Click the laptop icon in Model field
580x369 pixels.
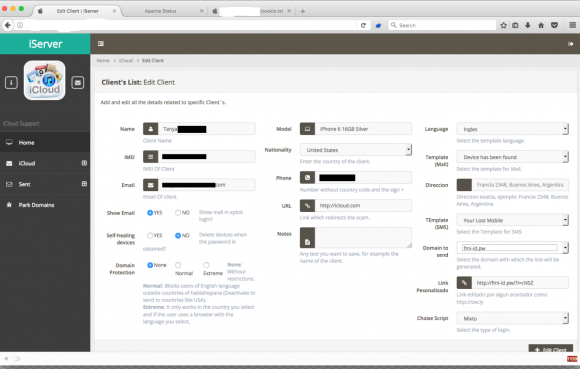click(307, 129)
